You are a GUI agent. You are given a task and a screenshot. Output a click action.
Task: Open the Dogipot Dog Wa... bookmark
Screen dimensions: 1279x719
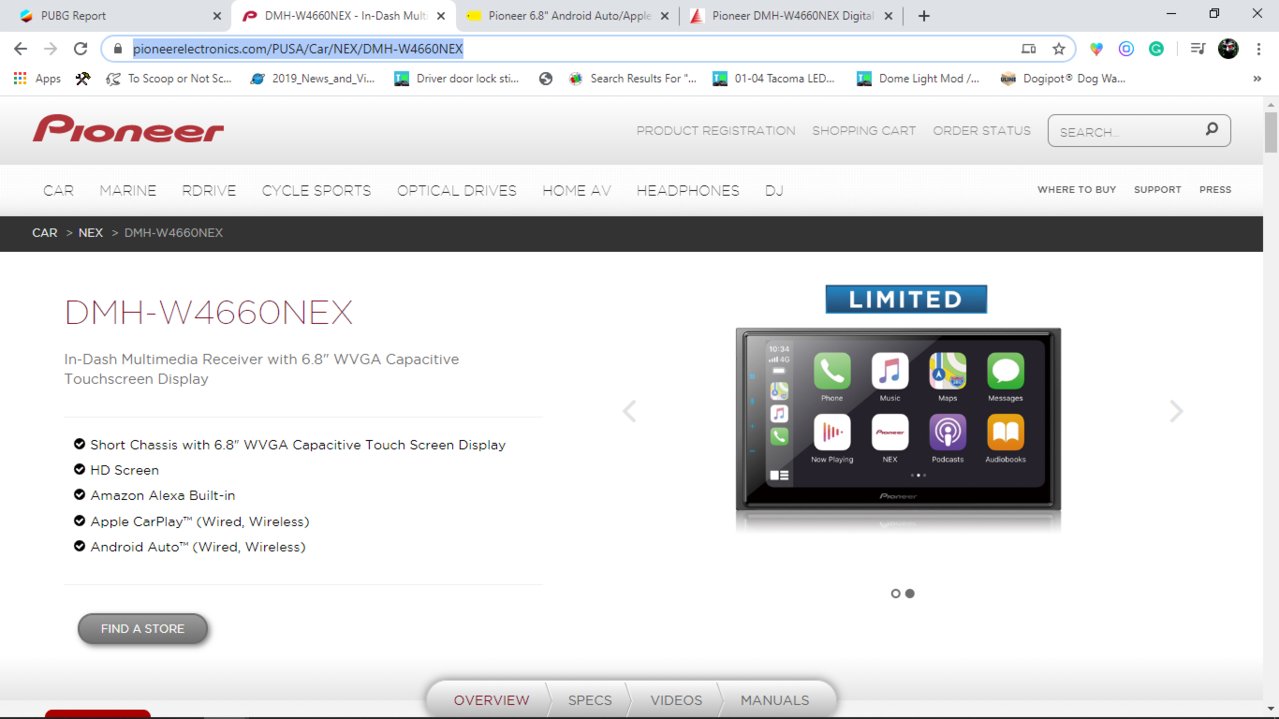(1063, 78)
